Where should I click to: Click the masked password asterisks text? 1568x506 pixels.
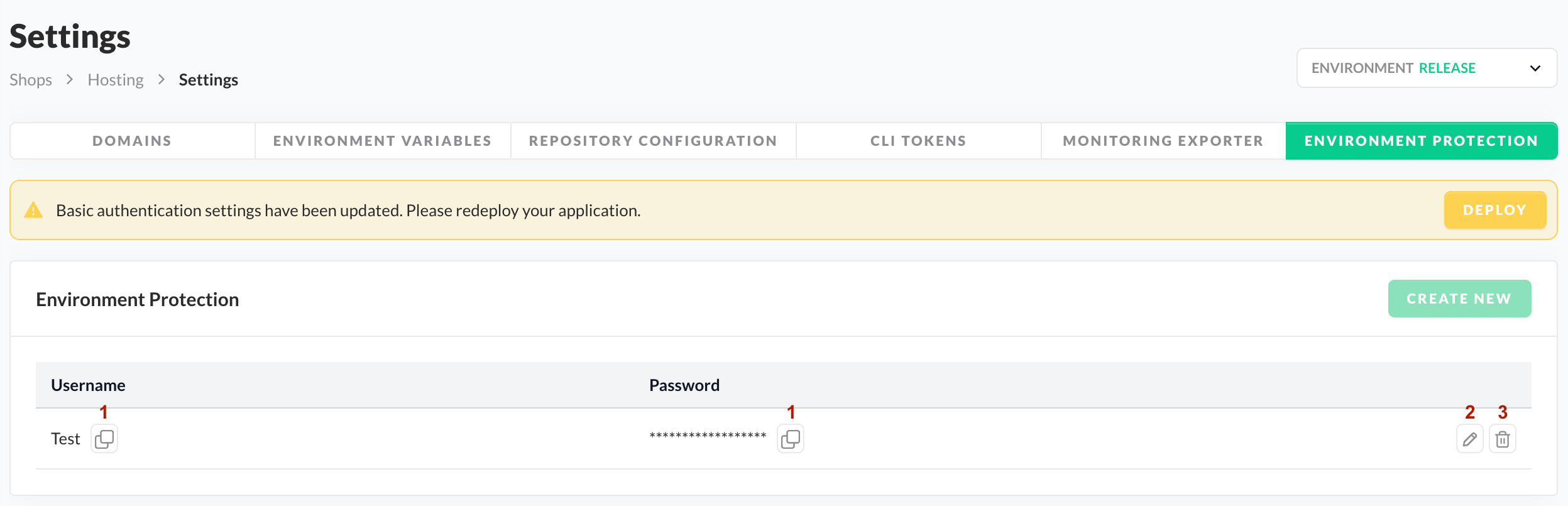[708, 436]
